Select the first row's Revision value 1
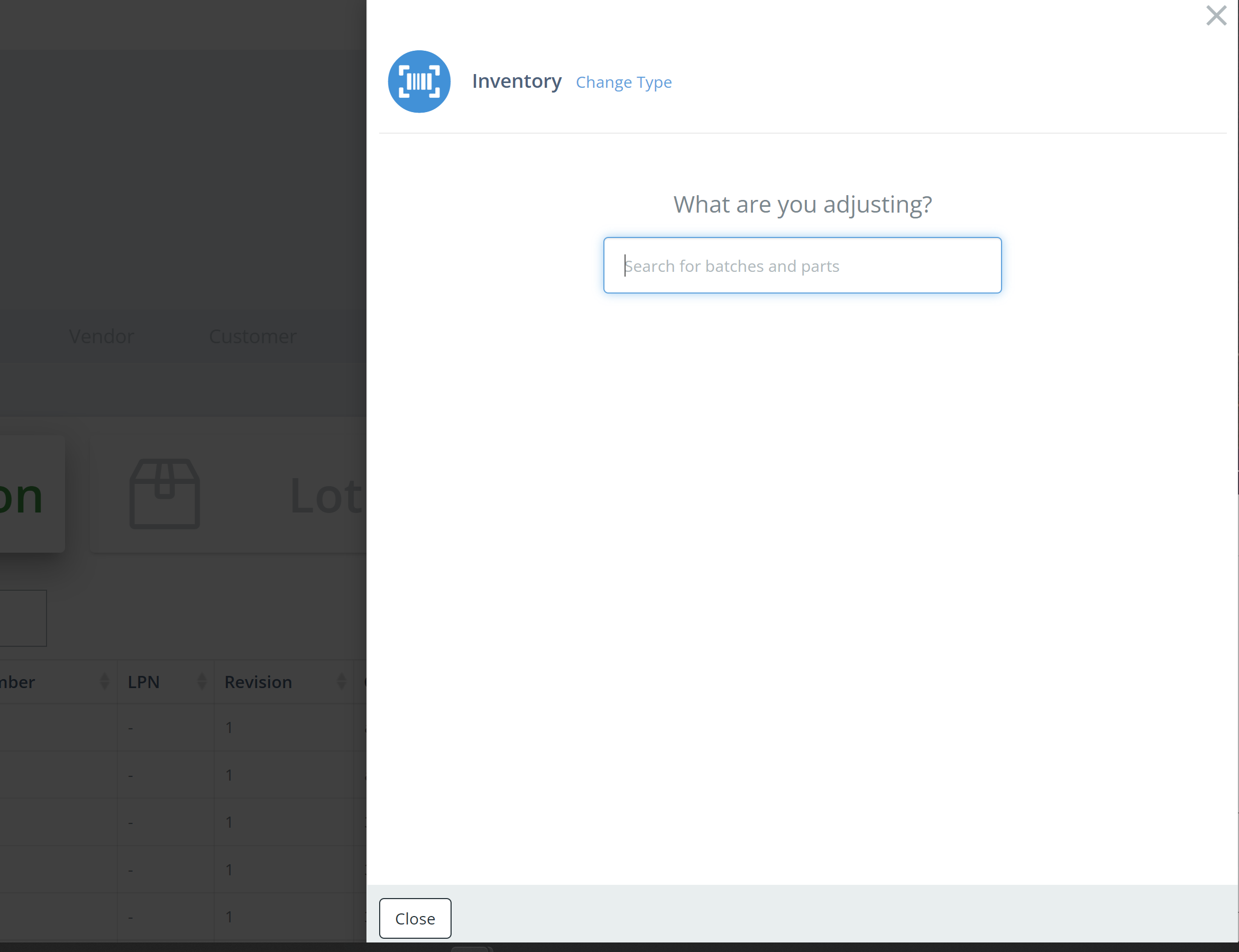 (x=229, y=728)
